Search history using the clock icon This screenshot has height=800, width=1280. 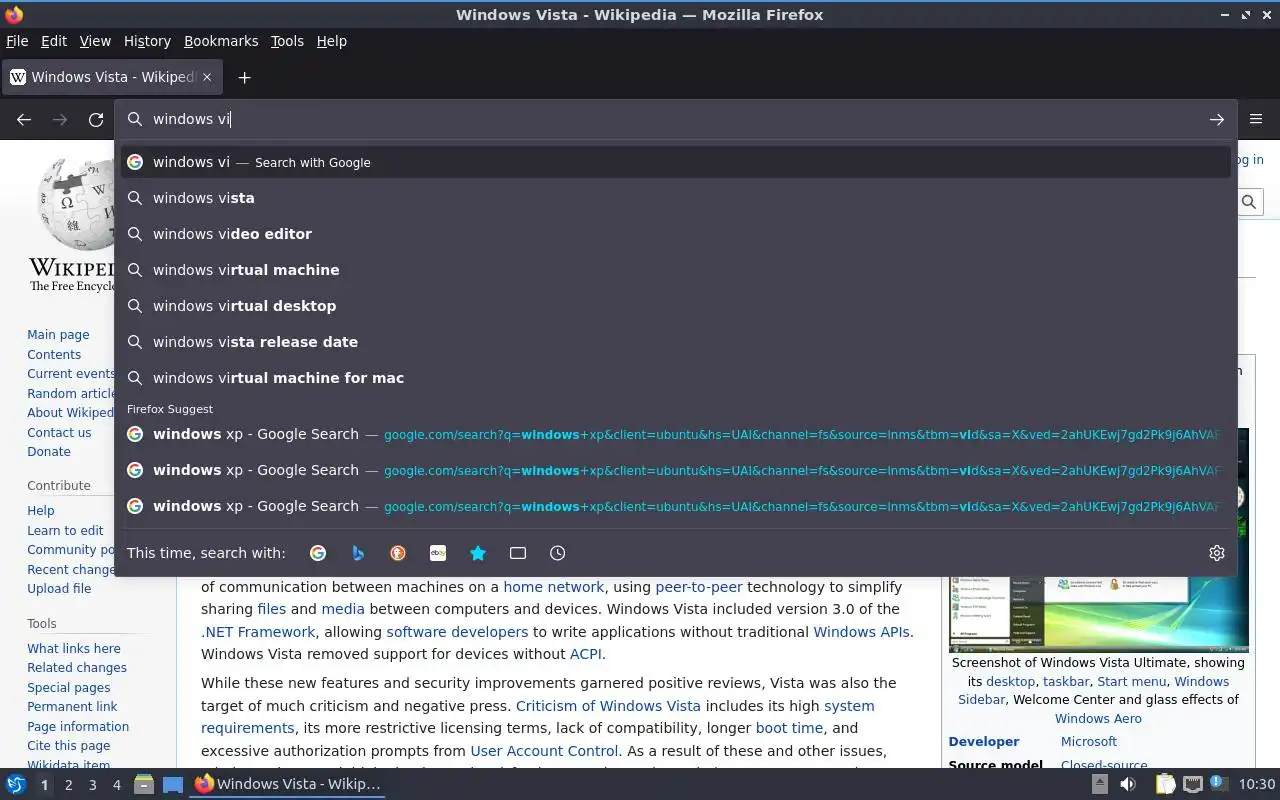coord(558,553)
